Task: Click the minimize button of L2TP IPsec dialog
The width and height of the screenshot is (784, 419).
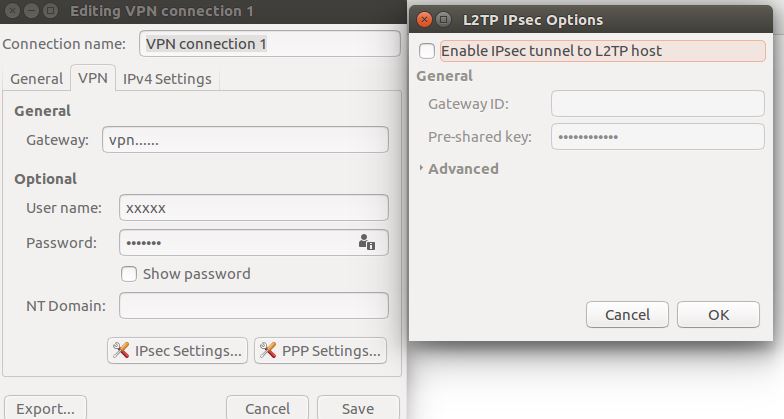Action: tap(443, 19)
